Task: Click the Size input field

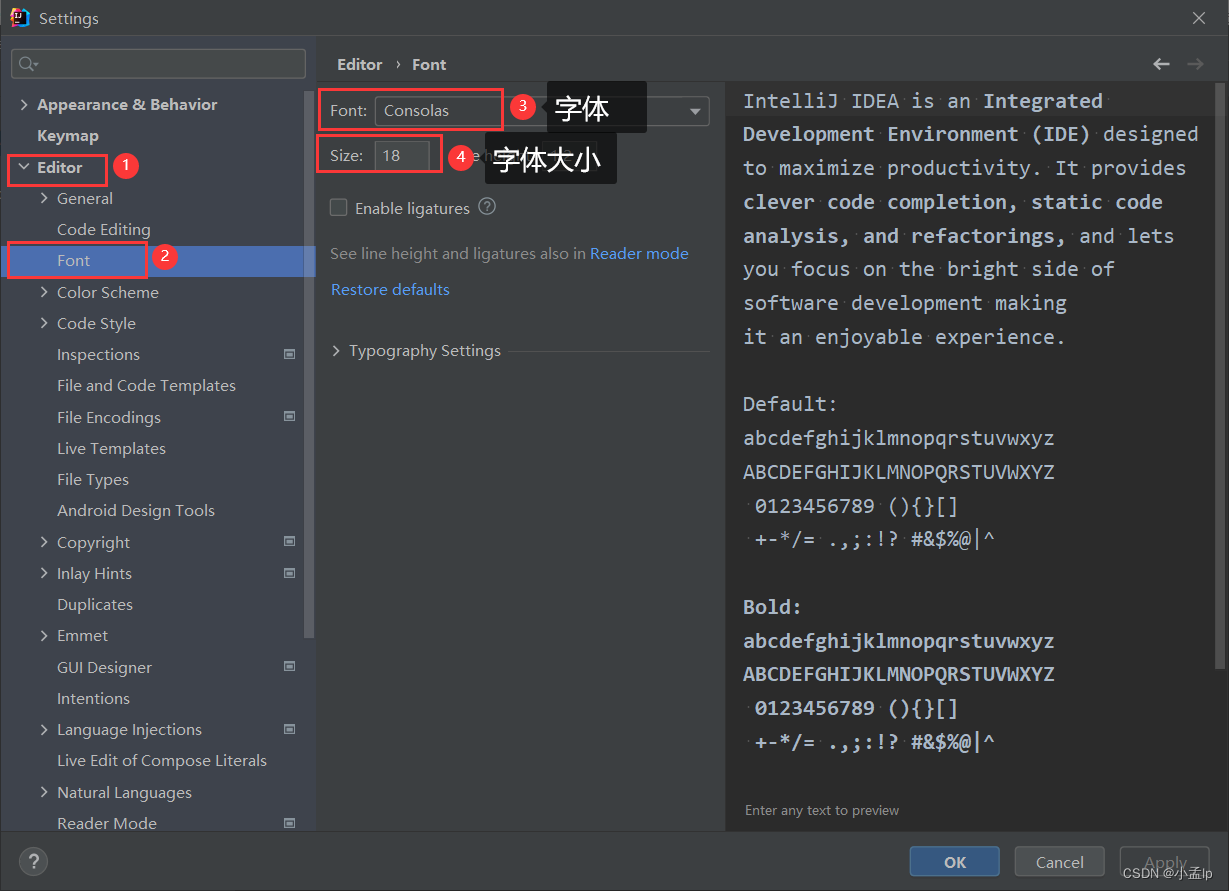Action: 402,155
